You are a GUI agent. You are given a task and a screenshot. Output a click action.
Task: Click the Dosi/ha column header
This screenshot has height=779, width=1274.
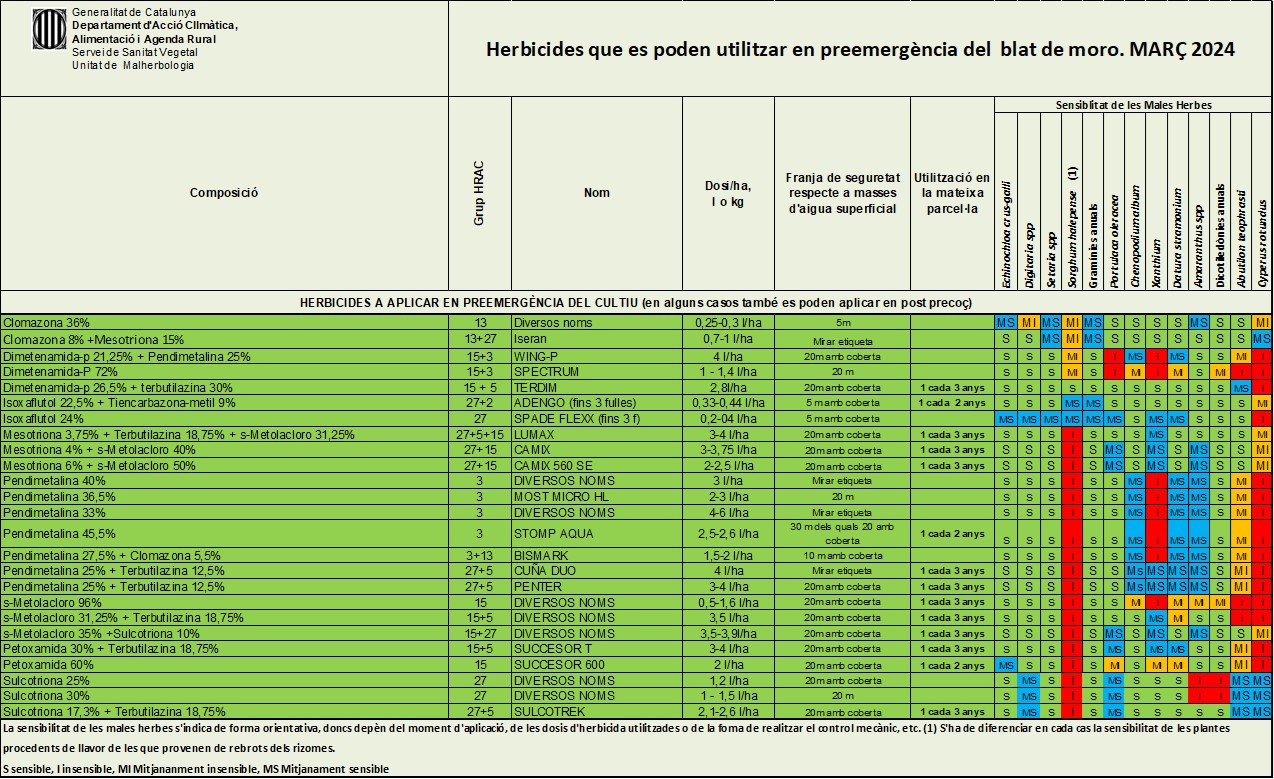[x=727, y=193]
